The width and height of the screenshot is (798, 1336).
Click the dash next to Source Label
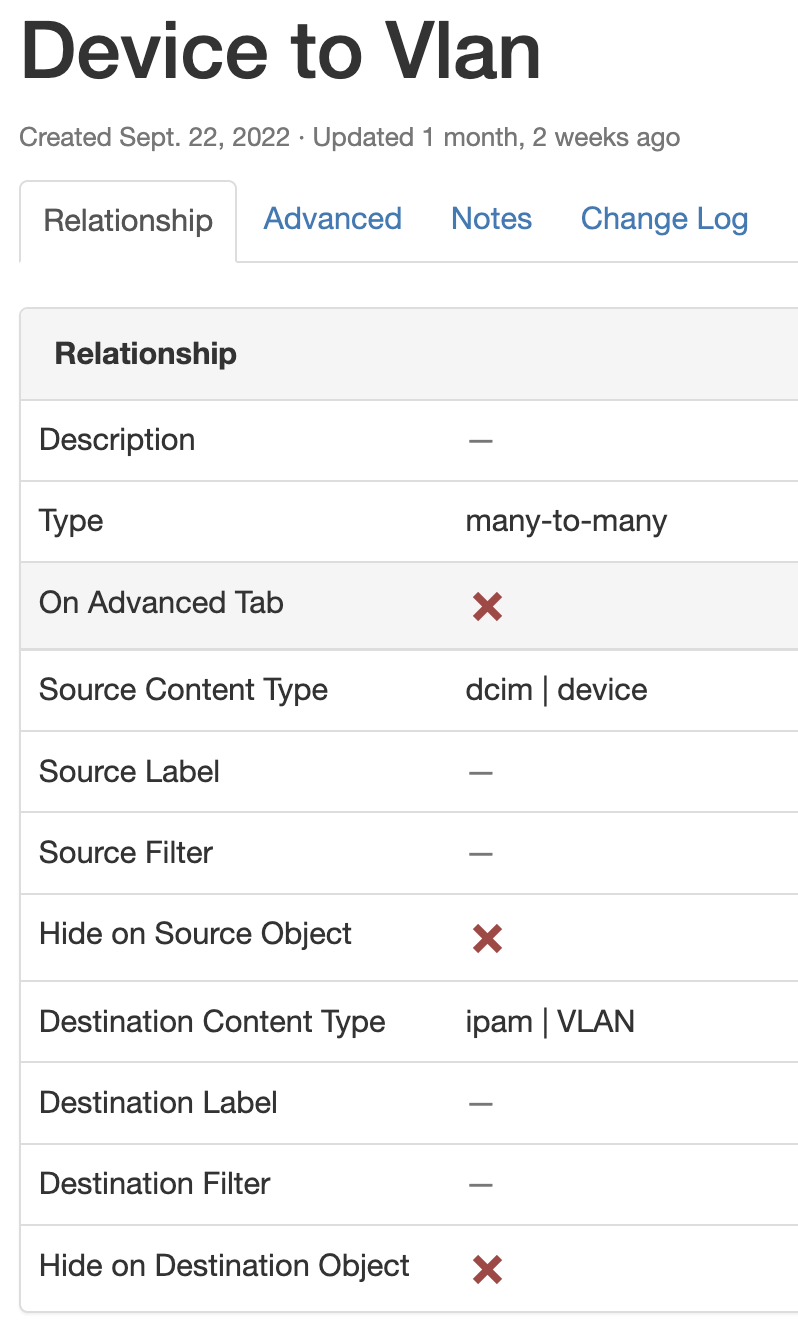(481, 772)
